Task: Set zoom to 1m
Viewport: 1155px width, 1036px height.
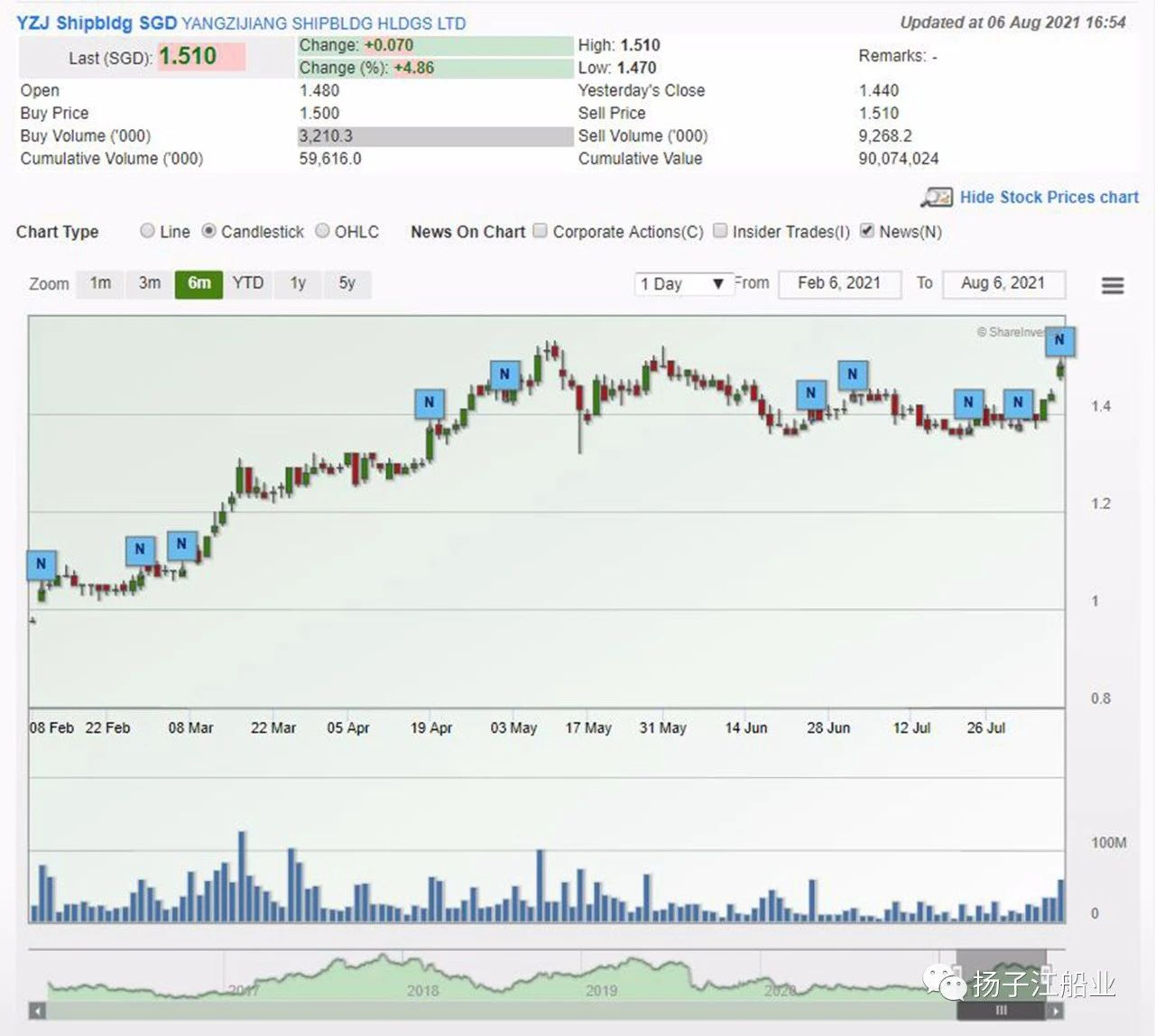Action: [100, 283]
